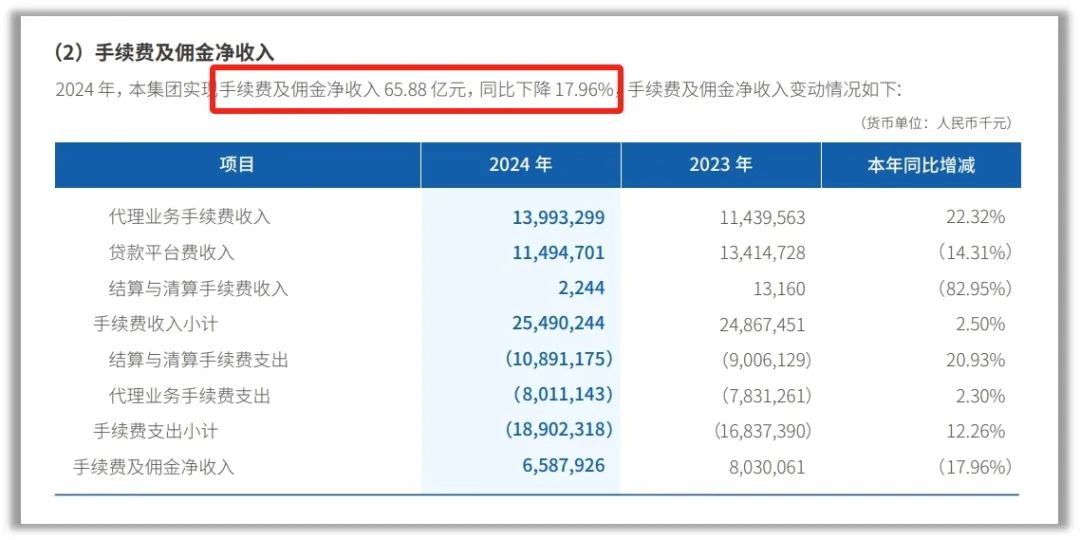
Task: Click the phrase 同比下降 17.96%
Action: (x=546, y=90)
